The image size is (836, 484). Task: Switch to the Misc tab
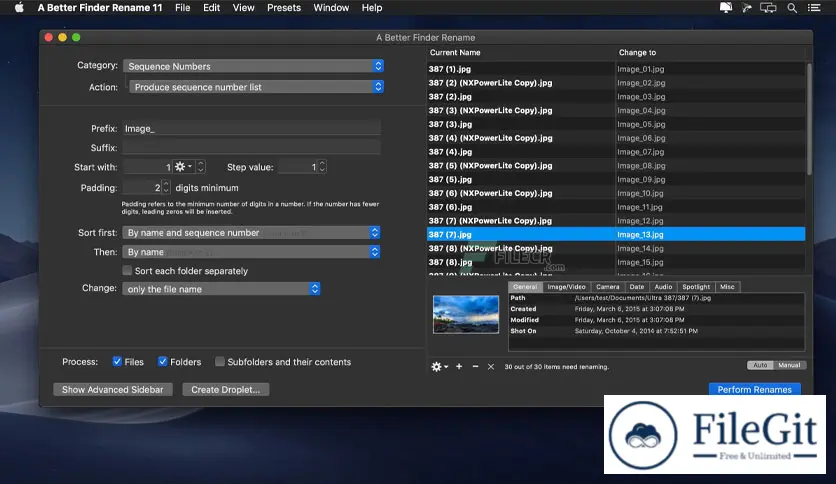(727, 287)
